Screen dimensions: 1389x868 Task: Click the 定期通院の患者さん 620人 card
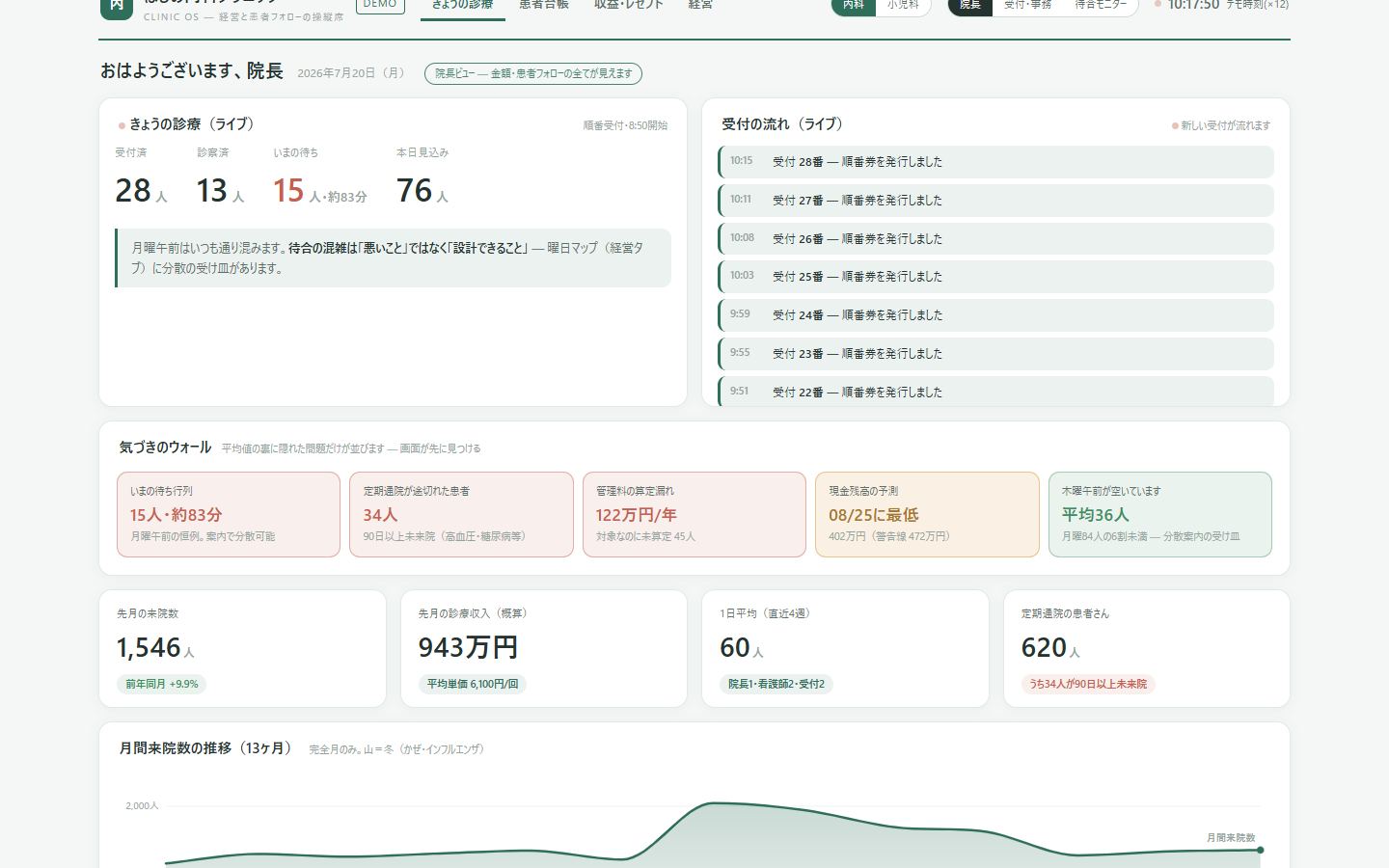tap(1147, 649)
